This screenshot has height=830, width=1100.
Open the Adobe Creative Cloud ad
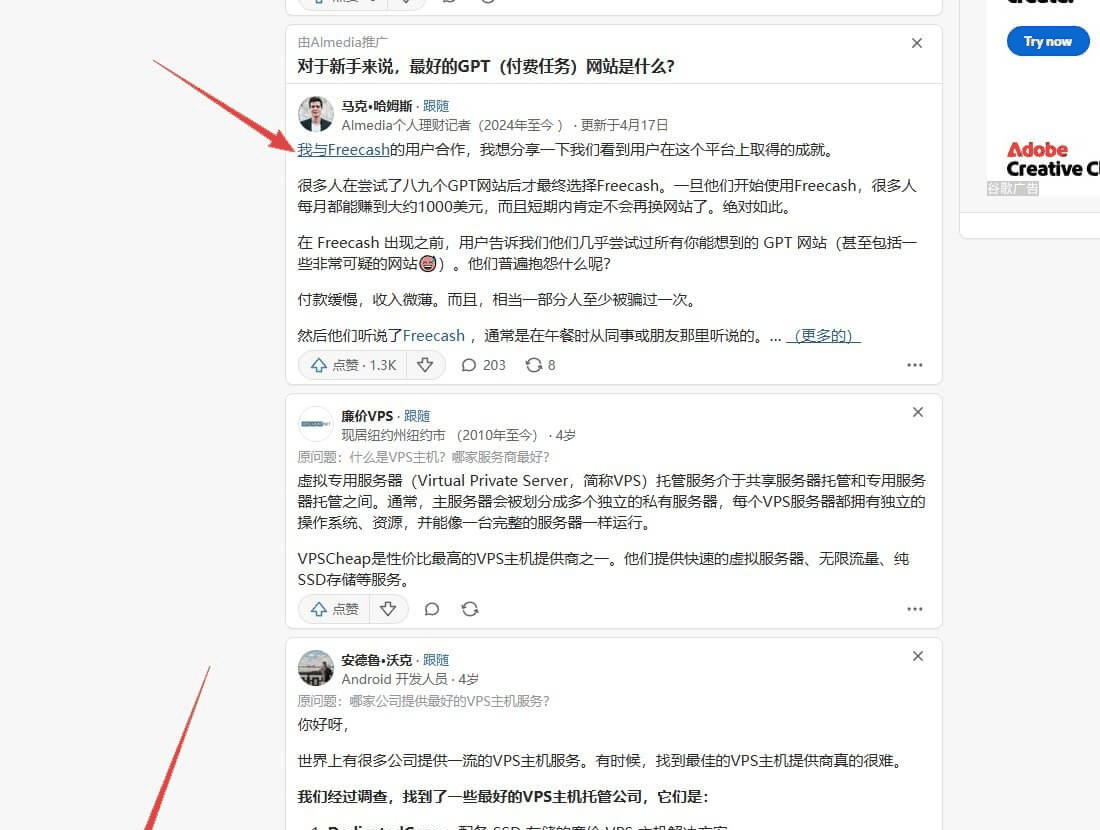(x=1052, y=159)
